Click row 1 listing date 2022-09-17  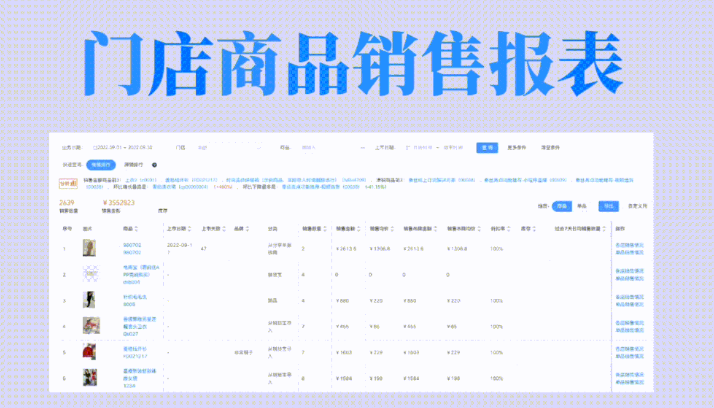click(x=179, y=248)
